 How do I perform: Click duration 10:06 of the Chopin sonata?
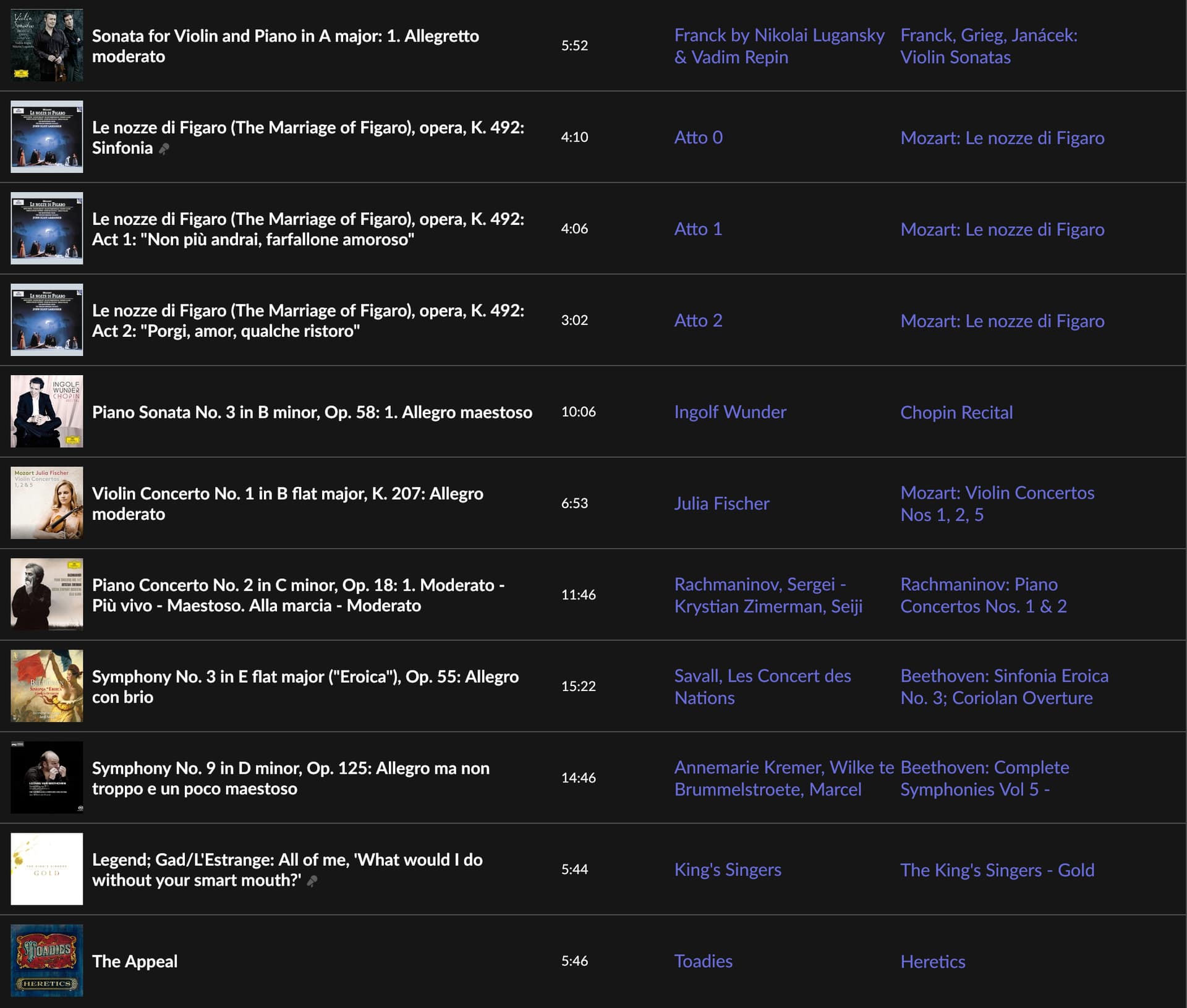(578, 411)
